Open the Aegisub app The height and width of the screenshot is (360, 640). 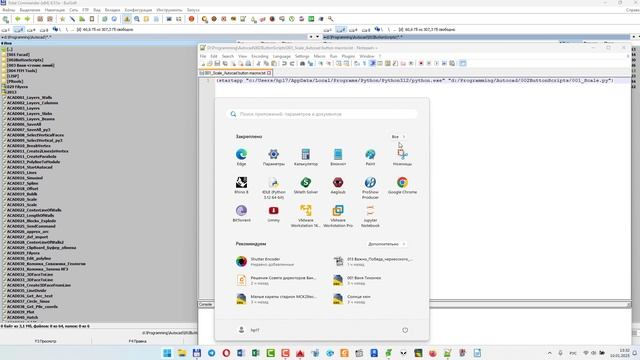pyautogui.click(x=338, y=185)
